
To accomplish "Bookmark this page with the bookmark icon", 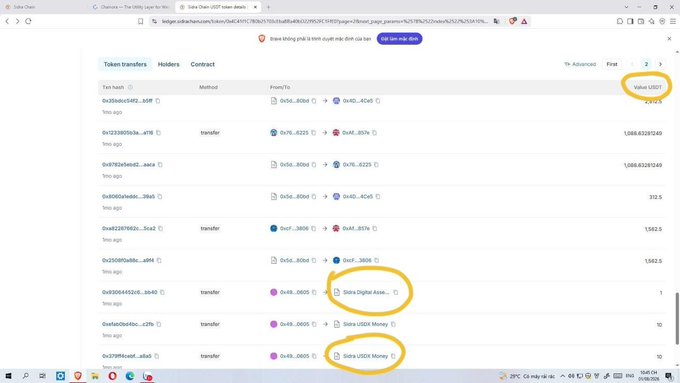I will click(141, 21).
